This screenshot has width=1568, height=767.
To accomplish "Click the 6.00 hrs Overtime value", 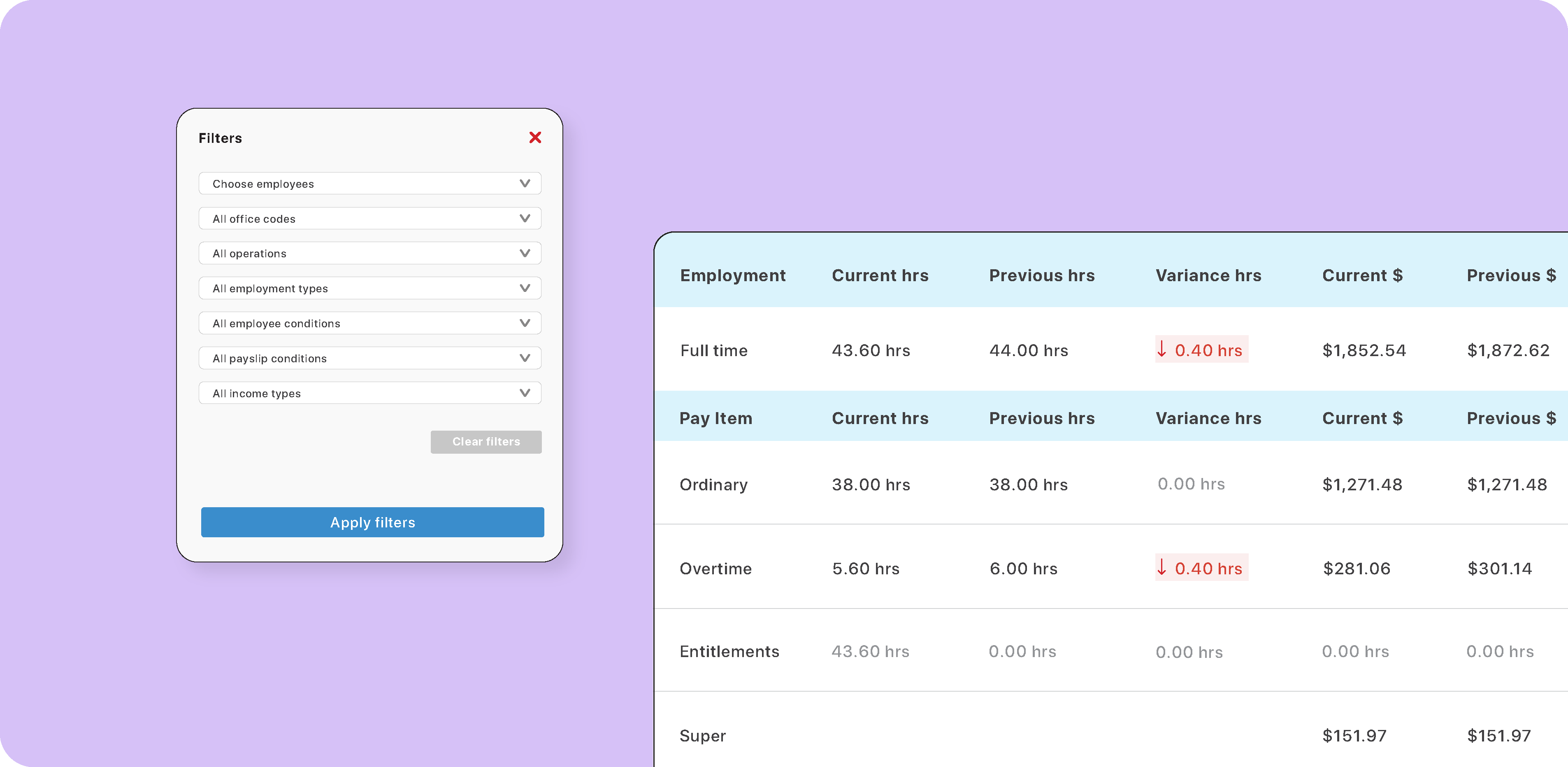I will coord(1023,569).
